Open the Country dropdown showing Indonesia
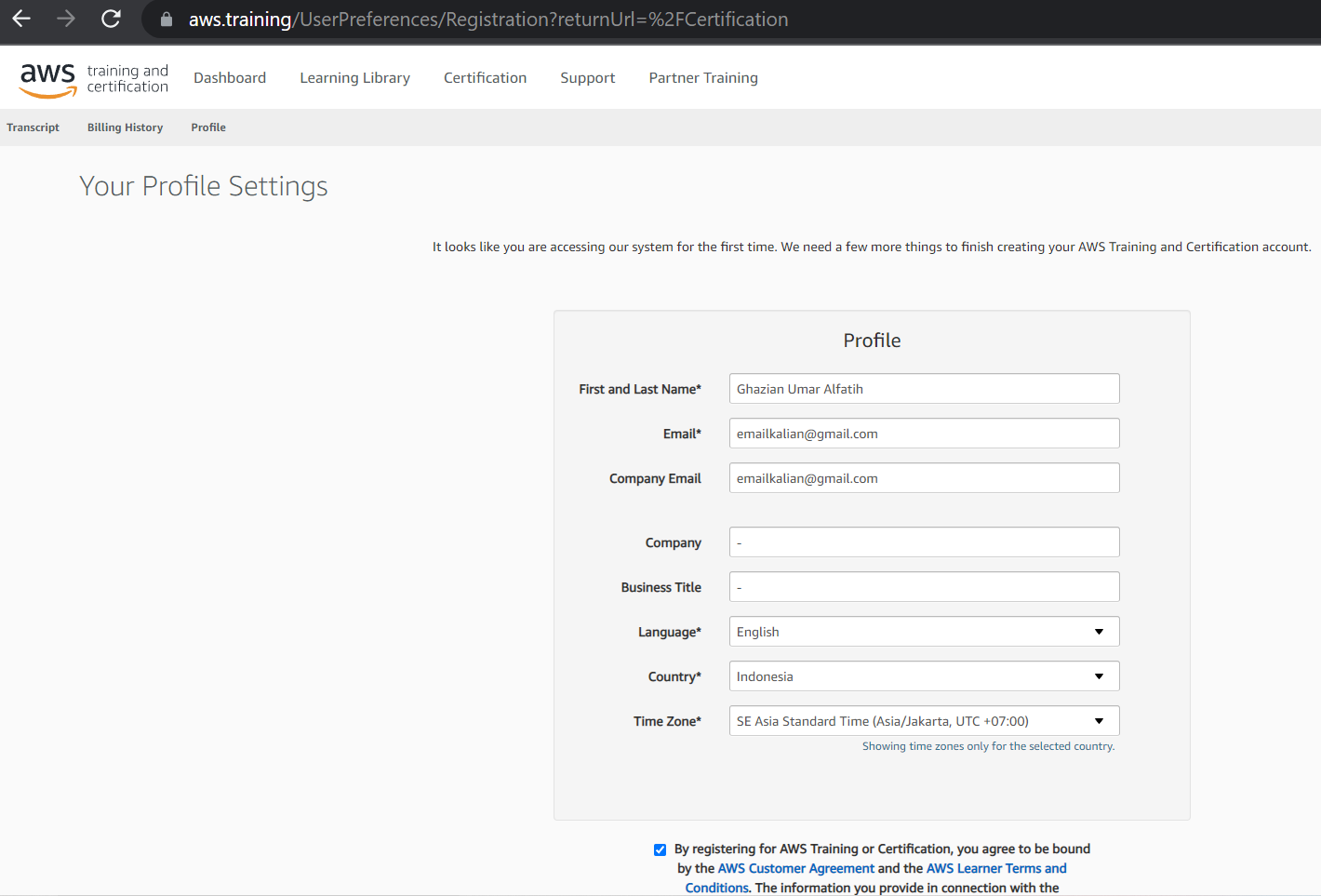 tap(924, 676)
